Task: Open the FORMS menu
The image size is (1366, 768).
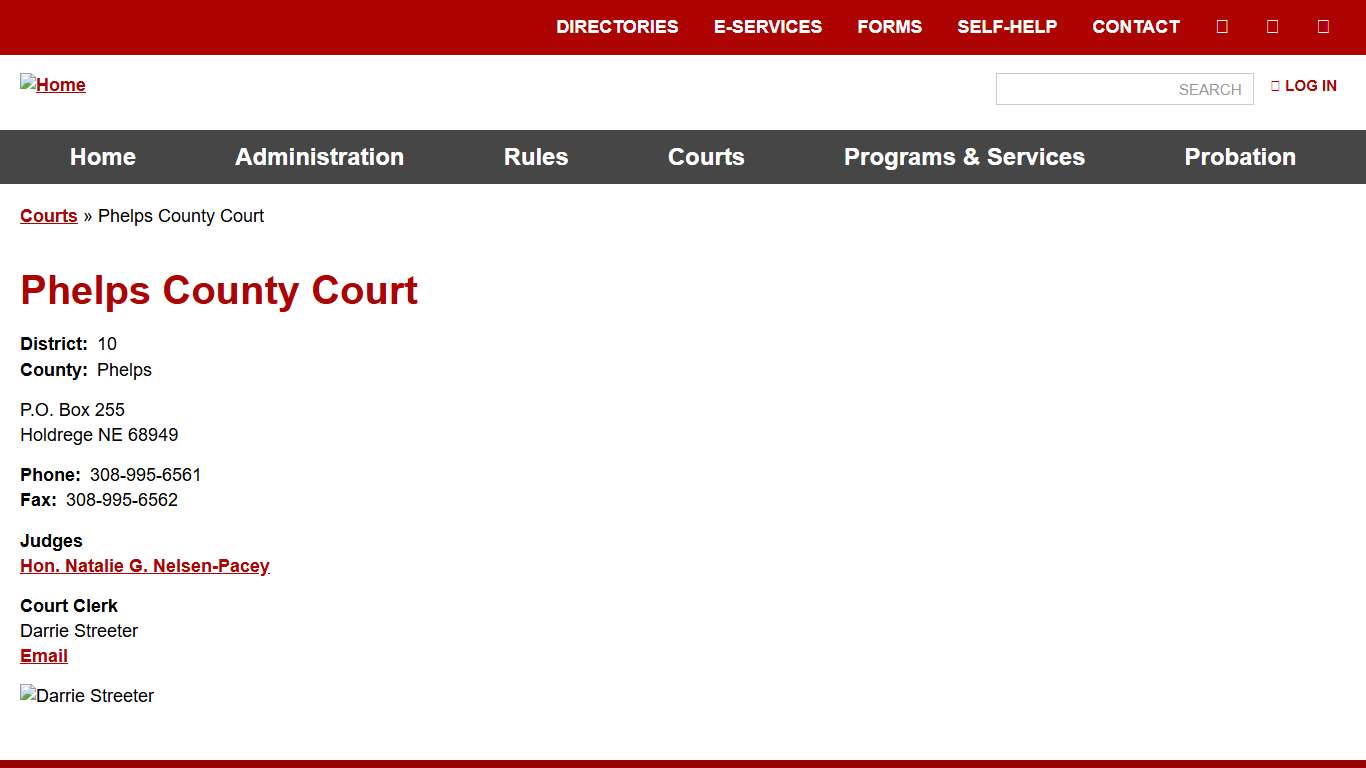Action: tap(889, 27)
